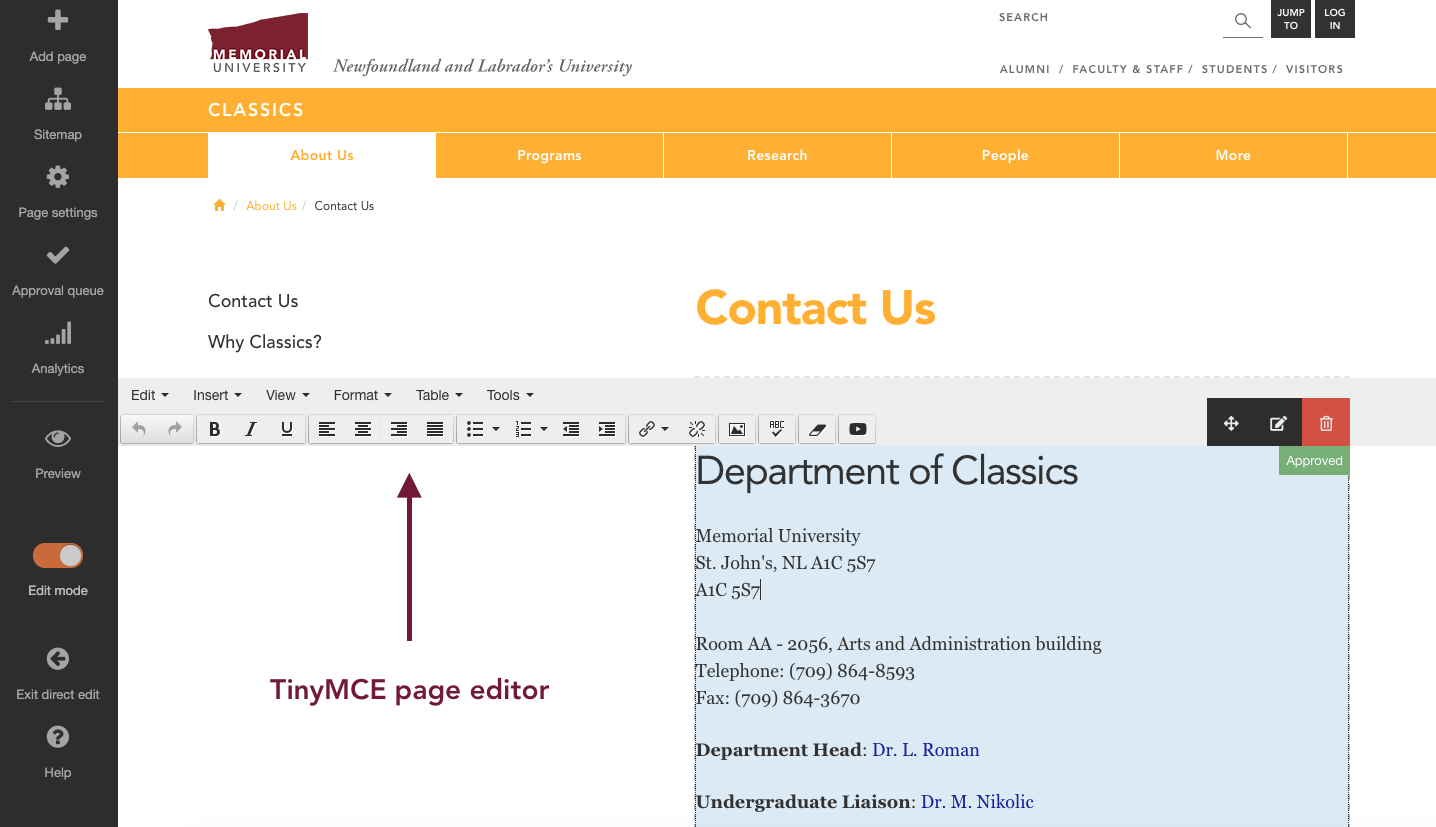The height and width of the screenshot is (827, 1436).
Task: Open the bullet list style dropdown
Action: click(496, 429)
